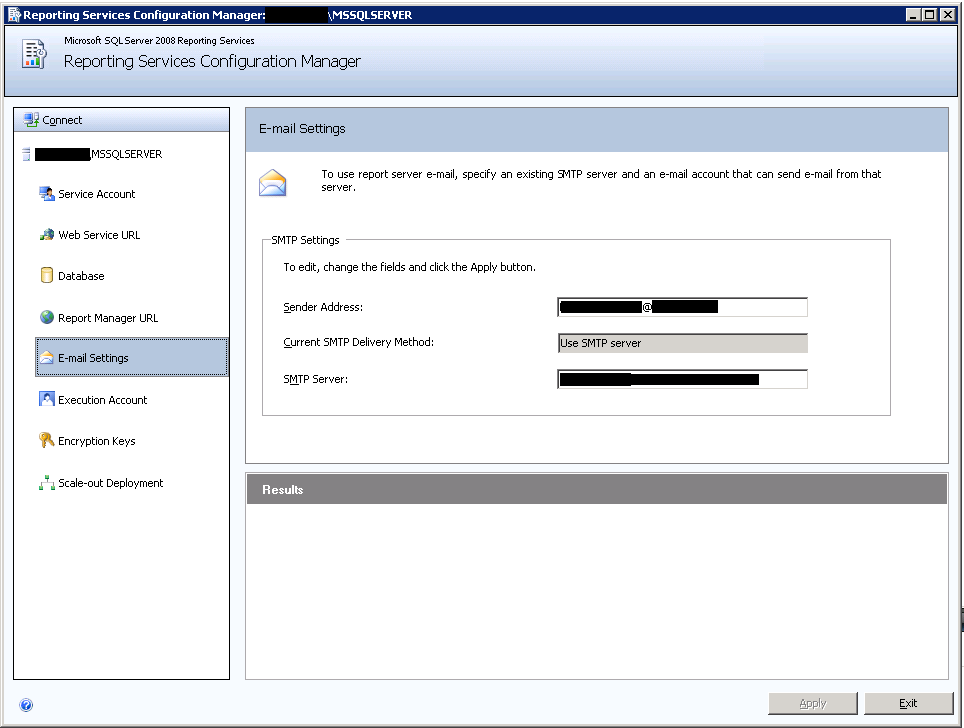Open the Web Service URL page
This screenshot has height=728, width=964.
point(99,235)
